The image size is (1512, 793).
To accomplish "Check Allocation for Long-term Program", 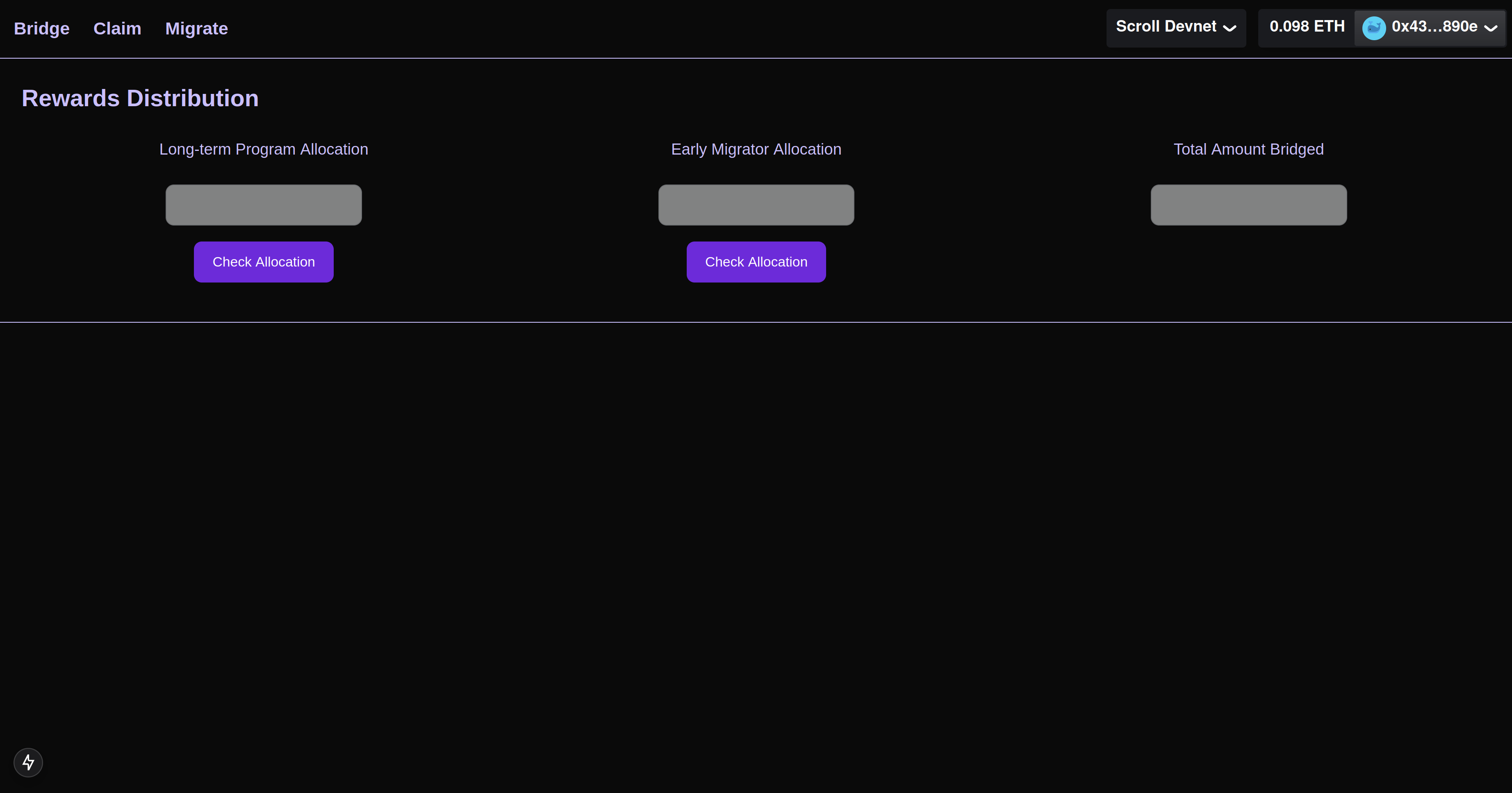I will (264, 262).
